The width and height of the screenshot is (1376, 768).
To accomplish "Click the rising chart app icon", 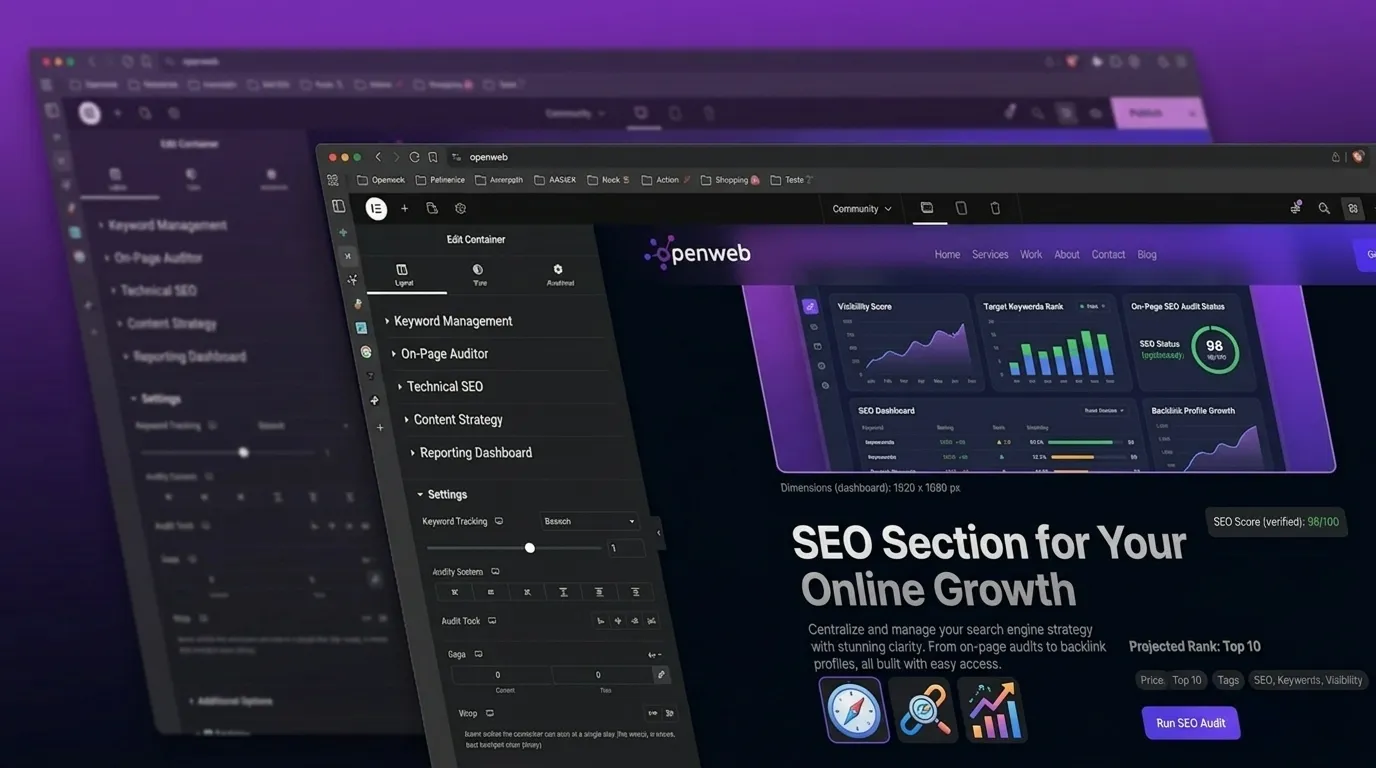I will (x=992, y=709).
